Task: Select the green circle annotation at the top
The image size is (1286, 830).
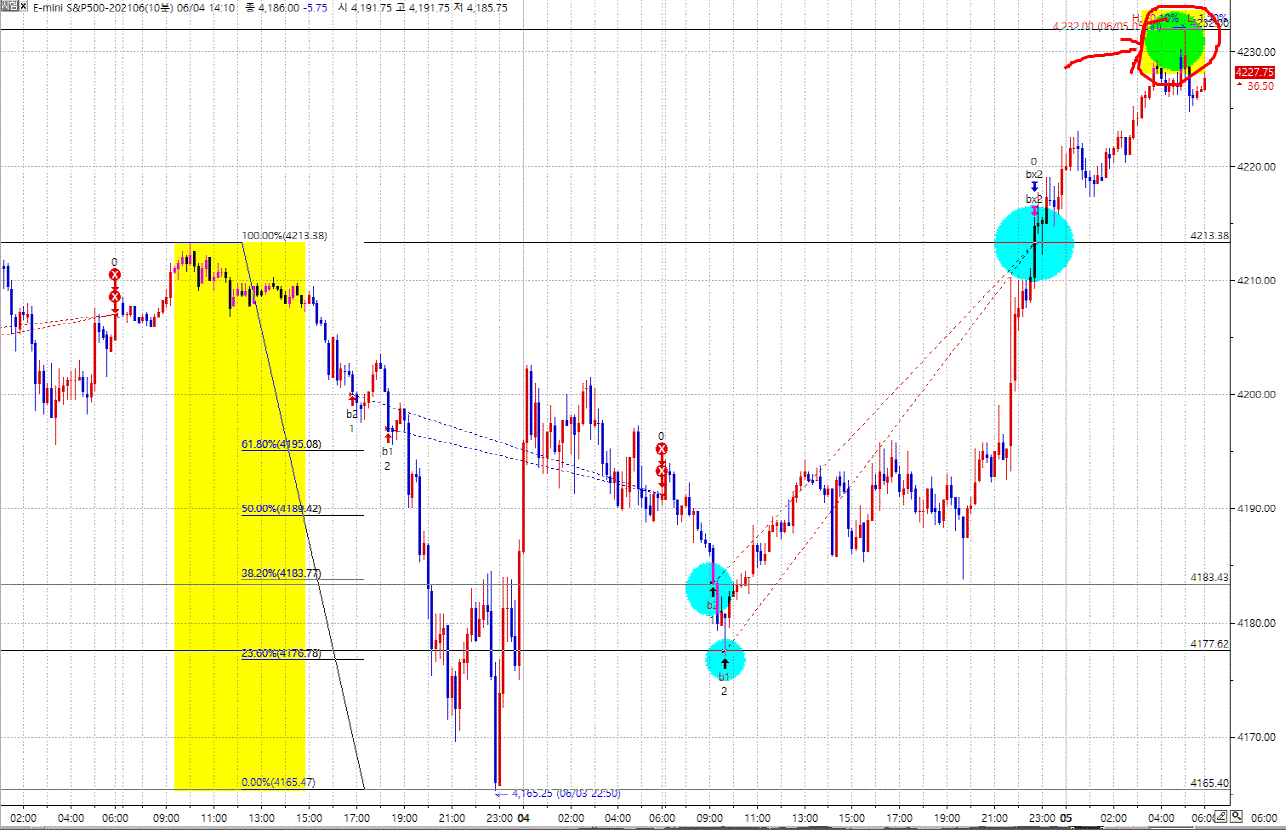Action: (x=1170, y=45)
